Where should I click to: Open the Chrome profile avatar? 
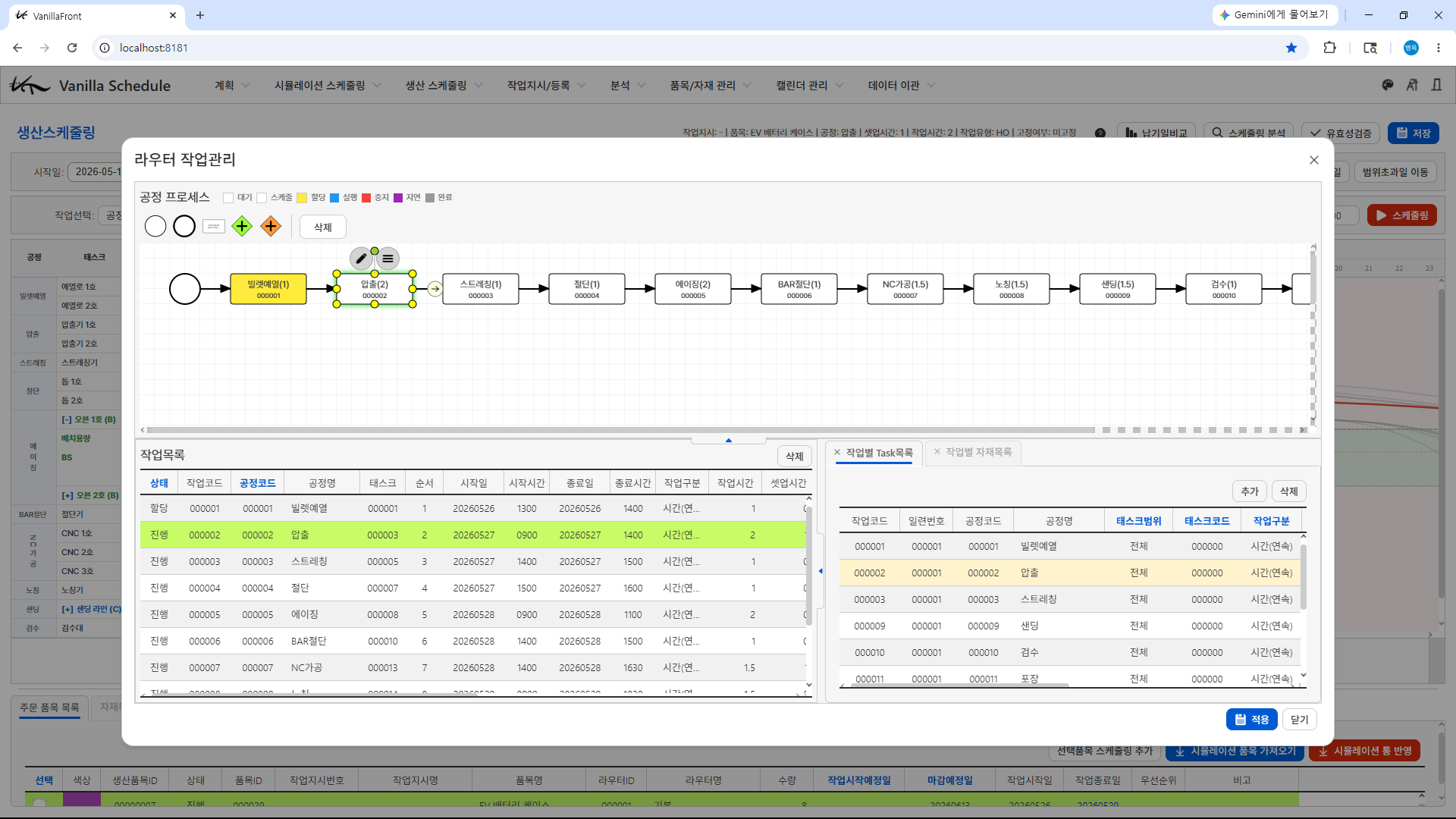[x=1410, y=48]
